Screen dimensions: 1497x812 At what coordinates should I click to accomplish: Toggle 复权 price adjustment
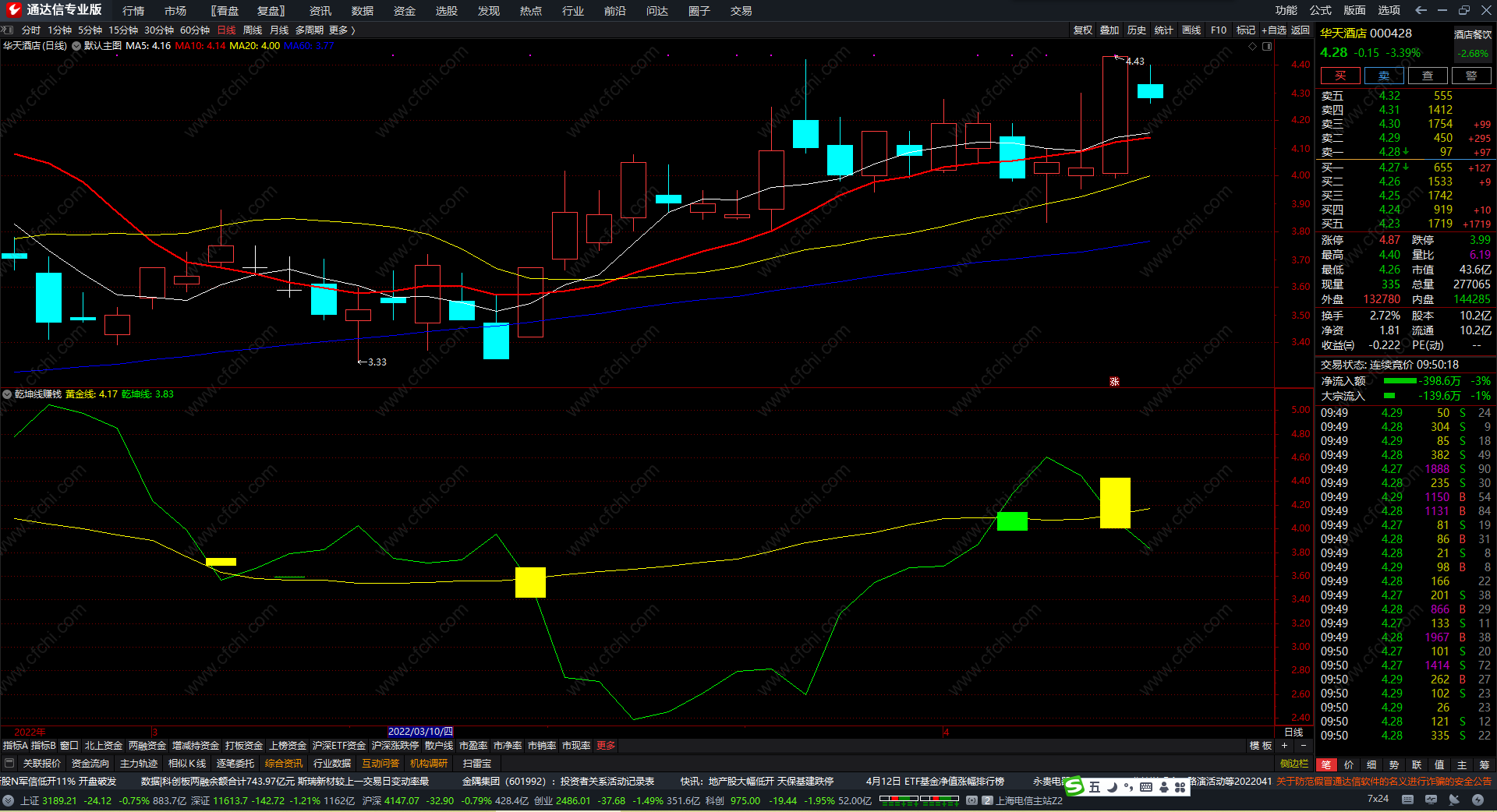tap(1083, 30)
